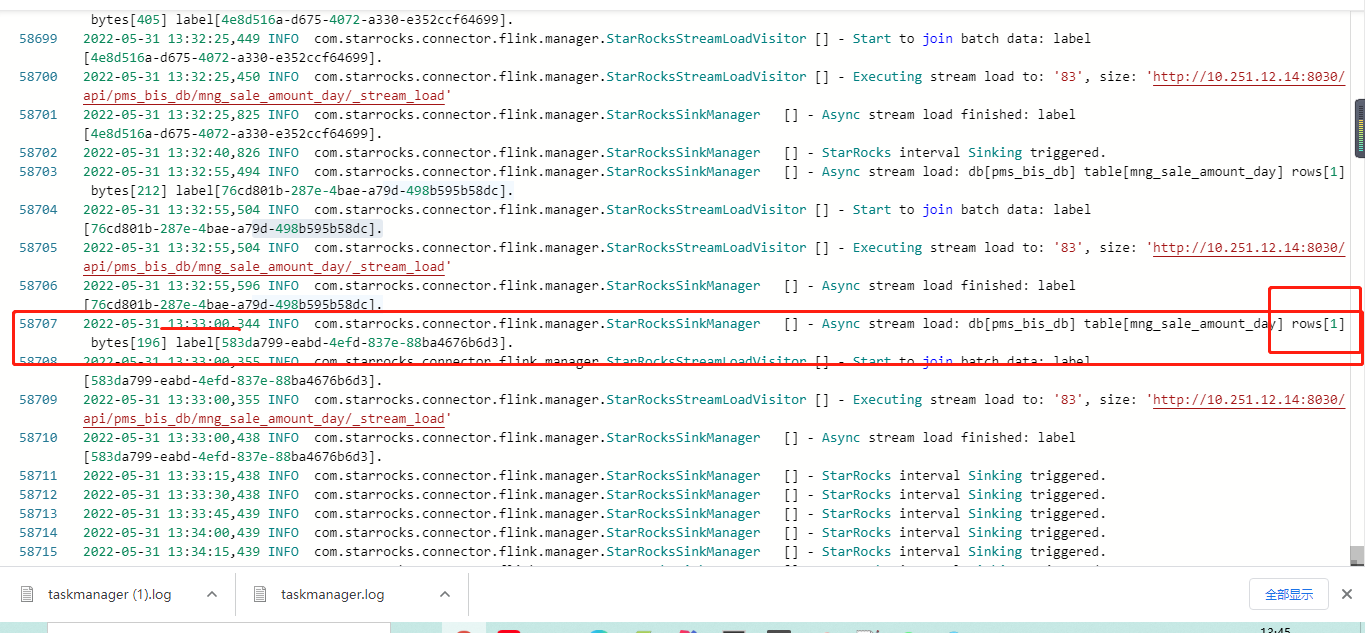
Task: Click line number 58712
Action: pos(38,494)
